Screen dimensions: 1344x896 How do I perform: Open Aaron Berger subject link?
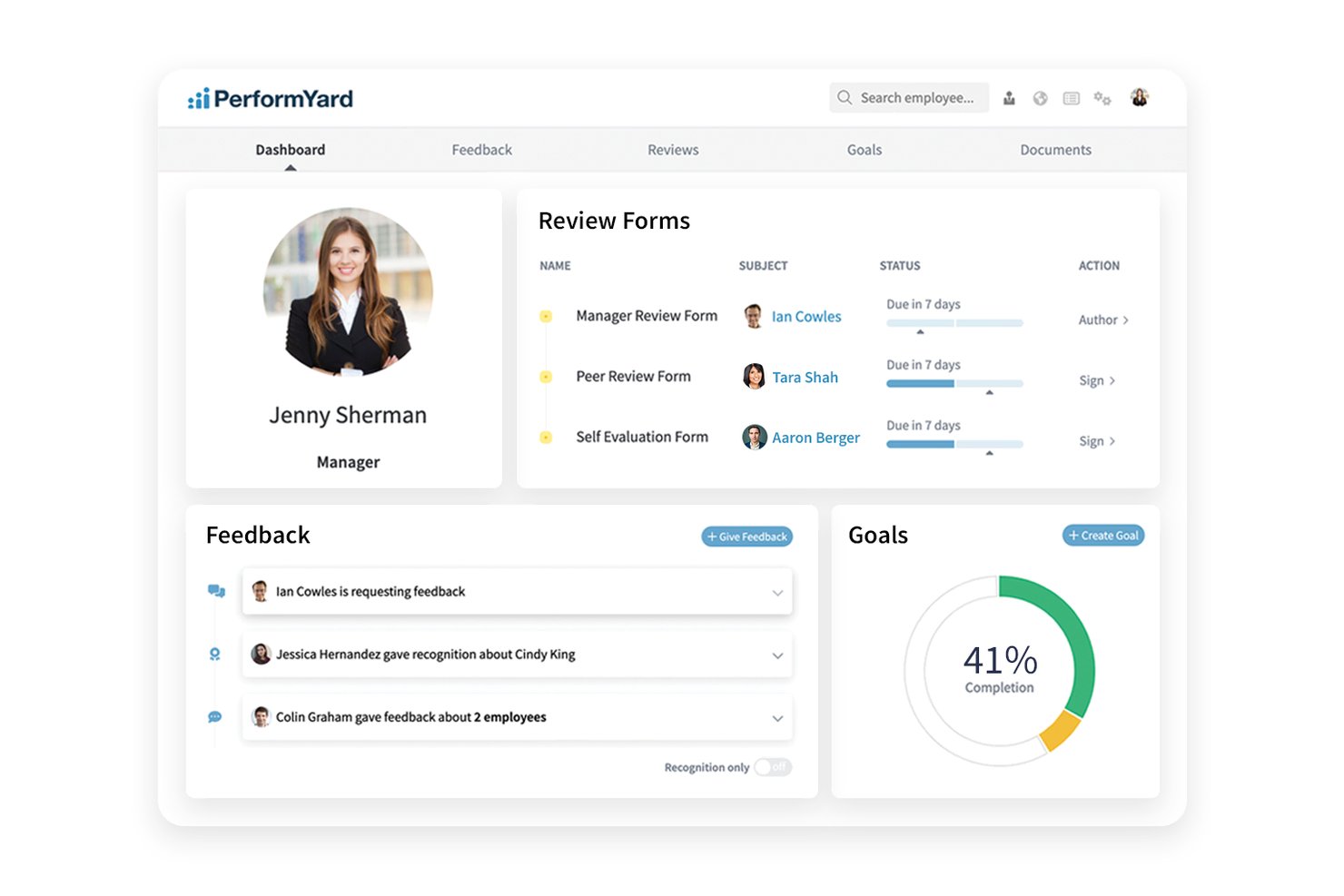815,438
